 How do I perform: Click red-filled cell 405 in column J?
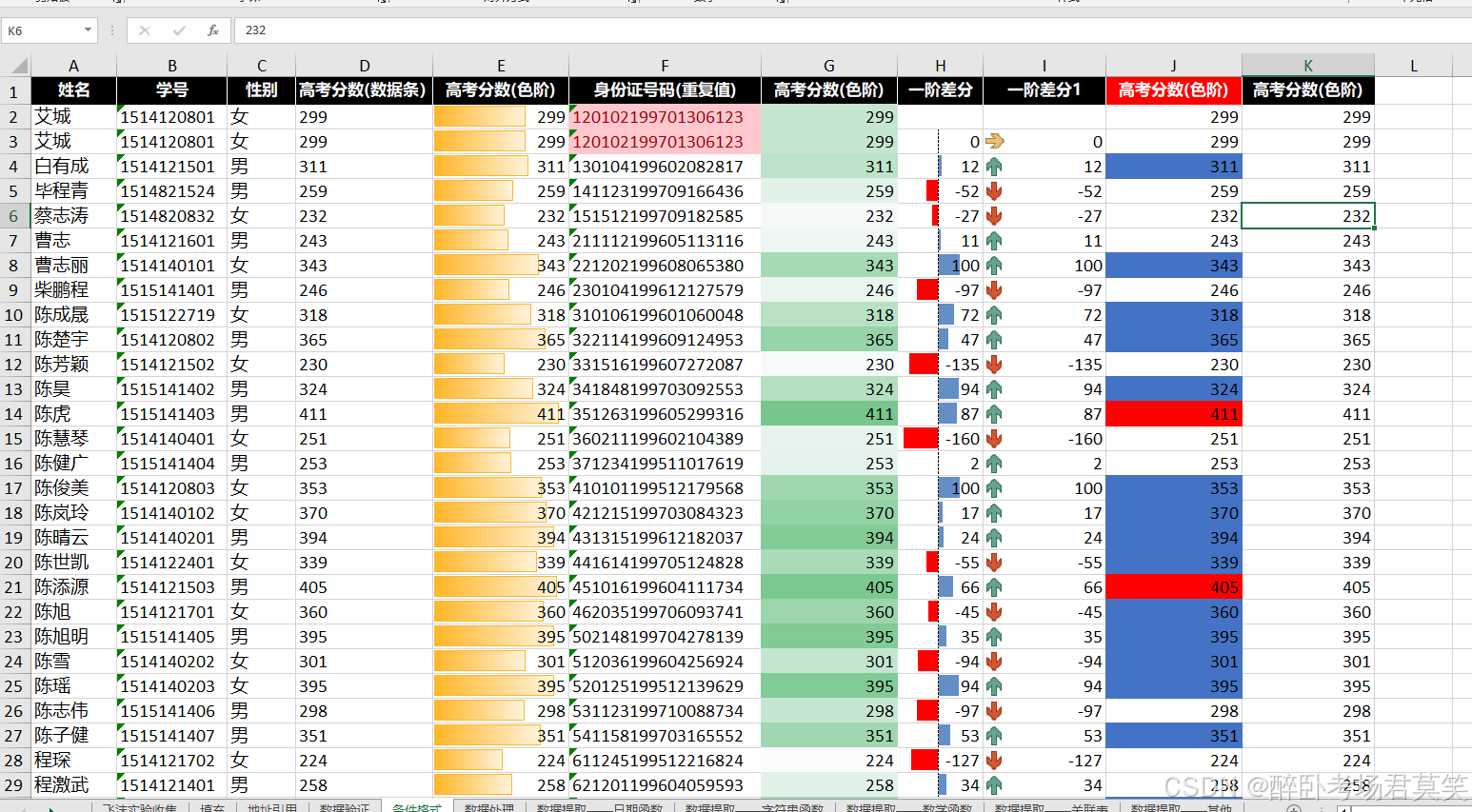1174,586
